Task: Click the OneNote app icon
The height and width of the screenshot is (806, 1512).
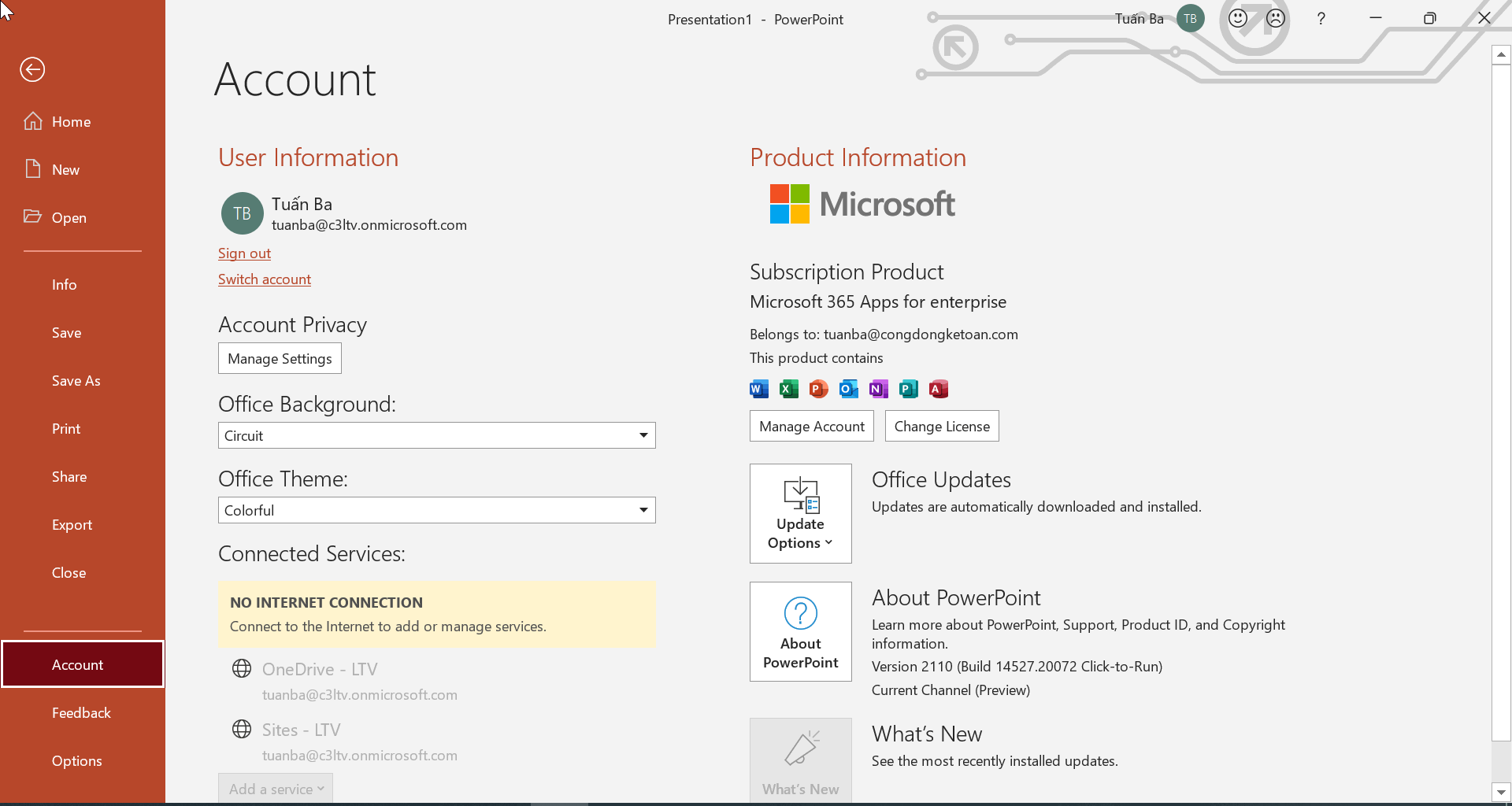Action: click(x=879, y=389)
